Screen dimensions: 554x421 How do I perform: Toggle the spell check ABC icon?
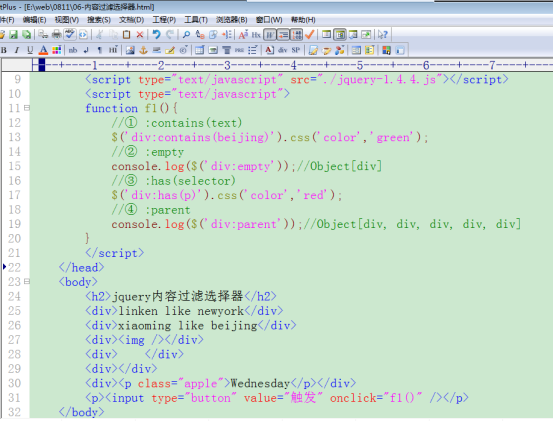point(70,34)
